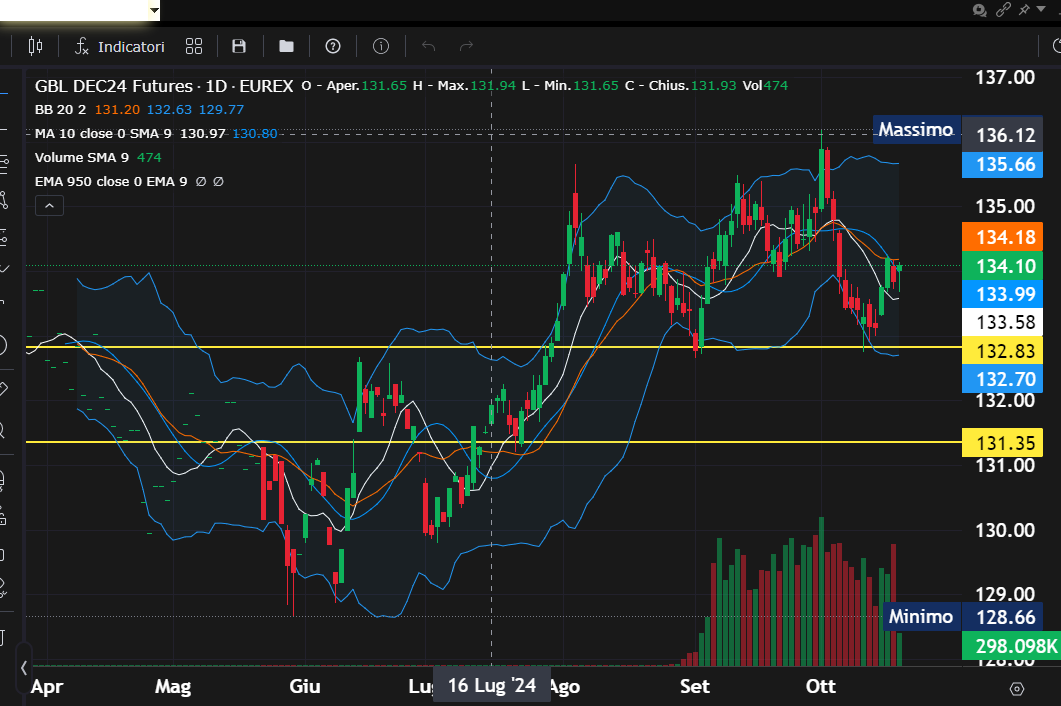Collapse the indicator legend with chevron
The width and height of the screenshot is (1061, 706).
coord(50,206)
